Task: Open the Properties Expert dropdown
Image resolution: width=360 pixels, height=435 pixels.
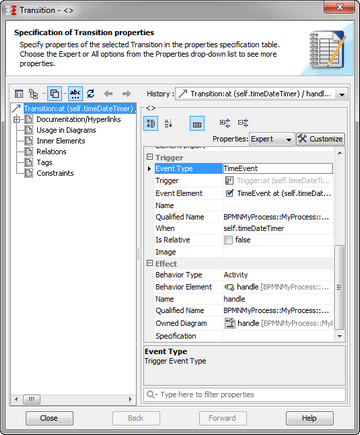Action: click(272, 139)
